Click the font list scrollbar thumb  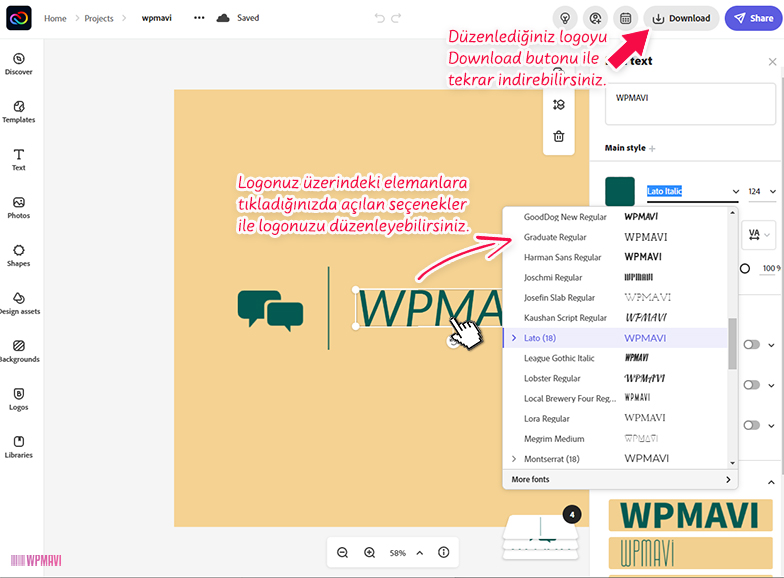point(732,344)
